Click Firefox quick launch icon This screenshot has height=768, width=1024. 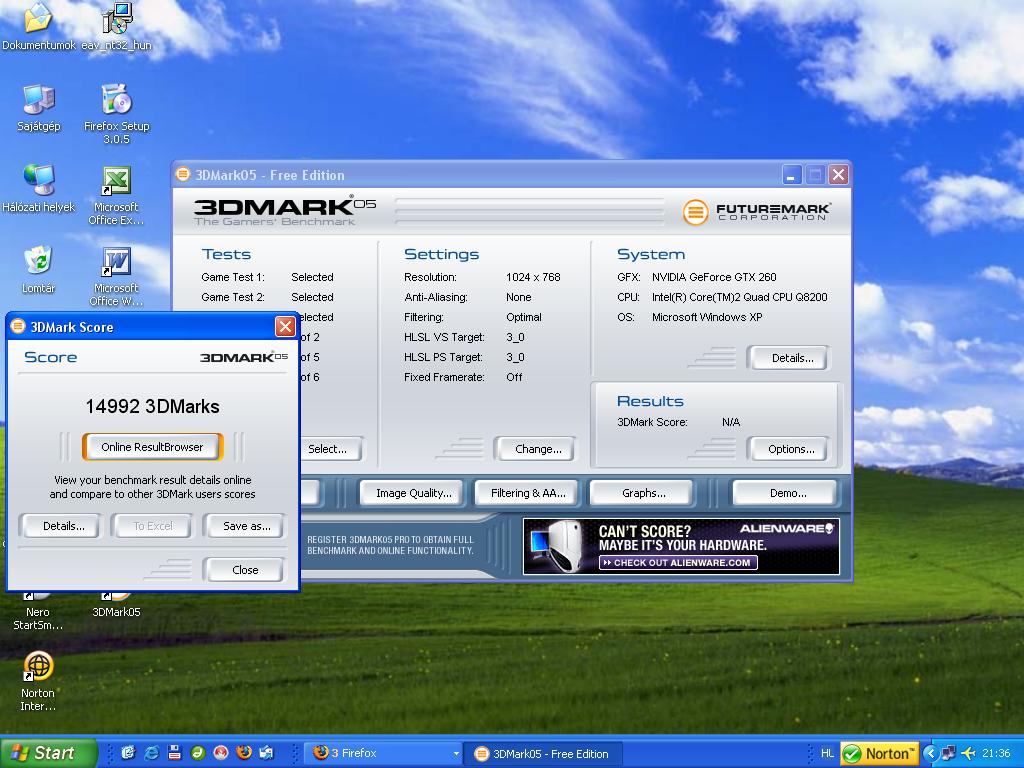point(244,753)
